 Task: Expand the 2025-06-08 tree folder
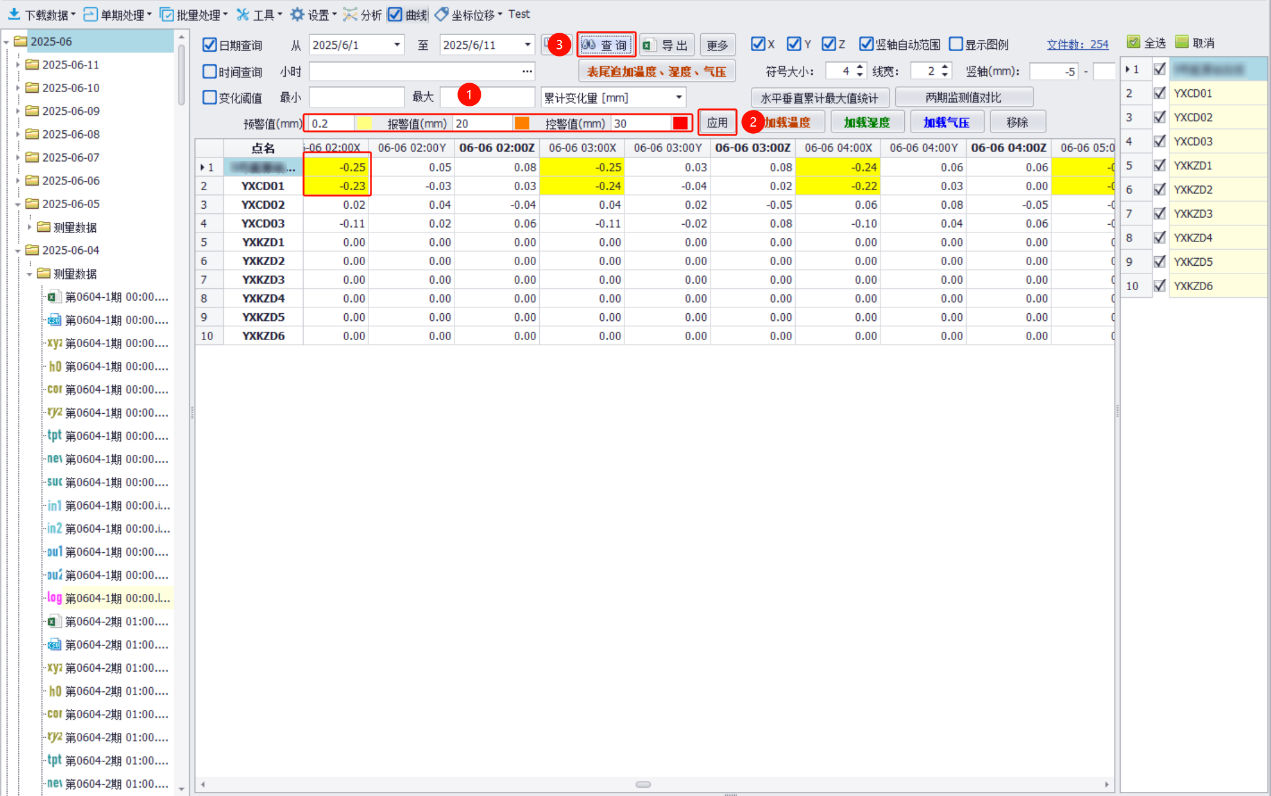coord(19,134)
